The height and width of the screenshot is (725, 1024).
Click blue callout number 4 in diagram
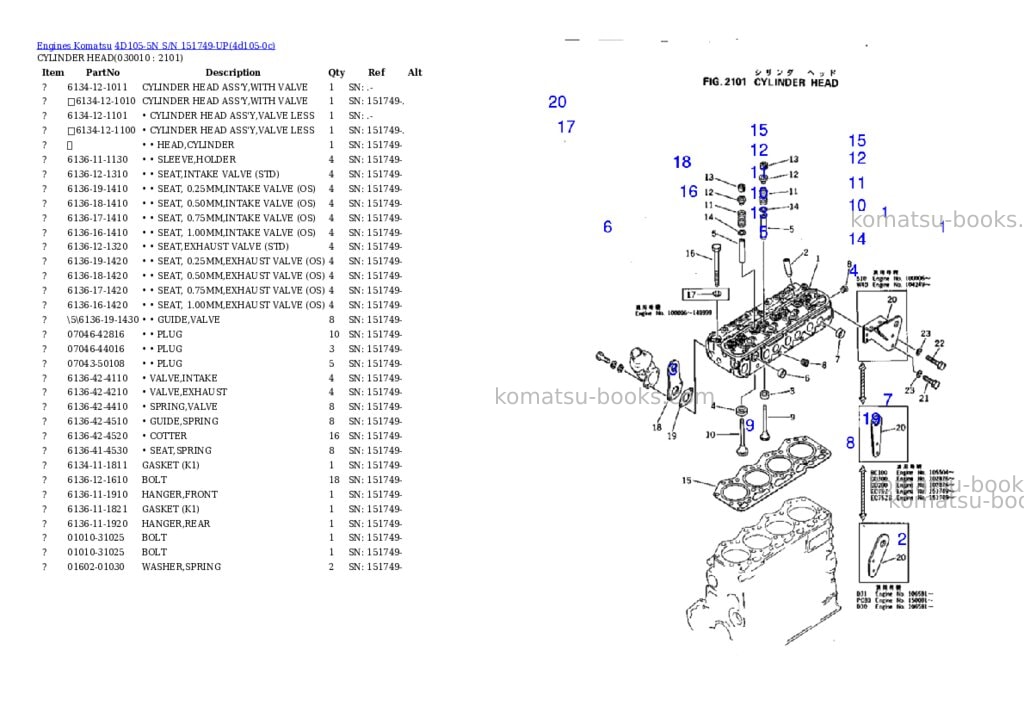pyautogui.click(x=854, y=270)
